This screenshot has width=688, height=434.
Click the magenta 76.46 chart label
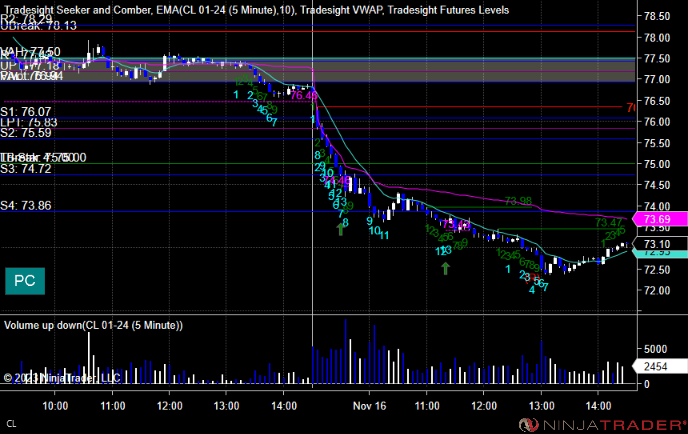pos(304,96)
